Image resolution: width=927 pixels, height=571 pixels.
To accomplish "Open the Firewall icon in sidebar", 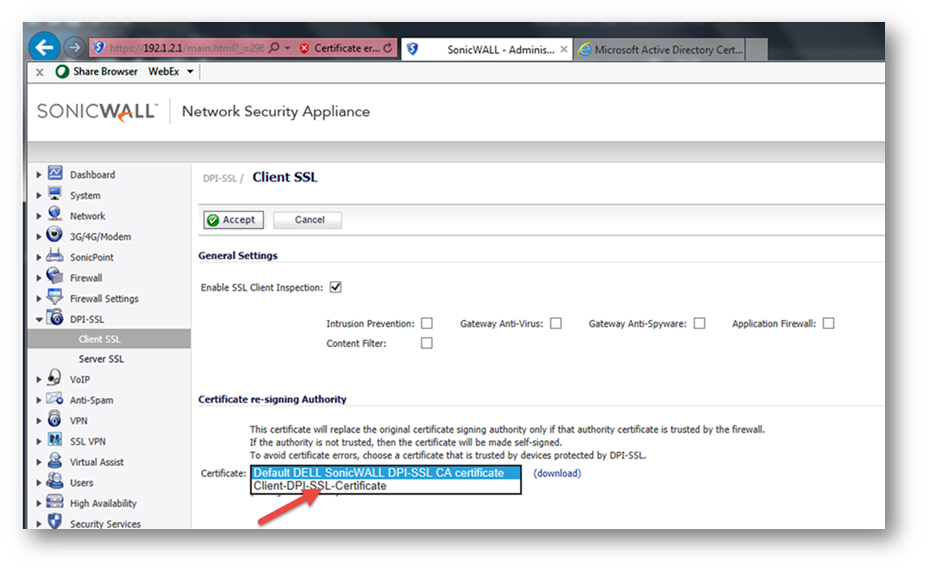I will (x=54, y=275).
